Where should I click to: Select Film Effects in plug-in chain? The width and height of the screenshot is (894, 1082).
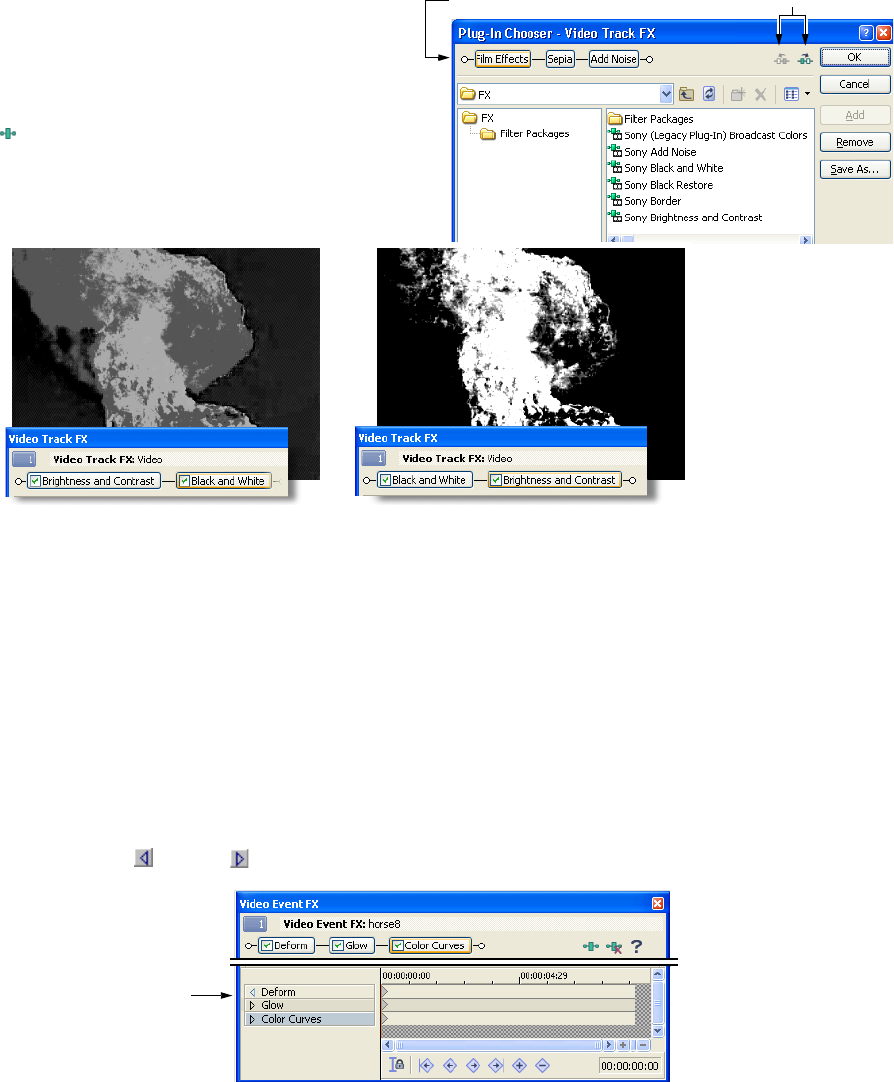tap(503, 59)
